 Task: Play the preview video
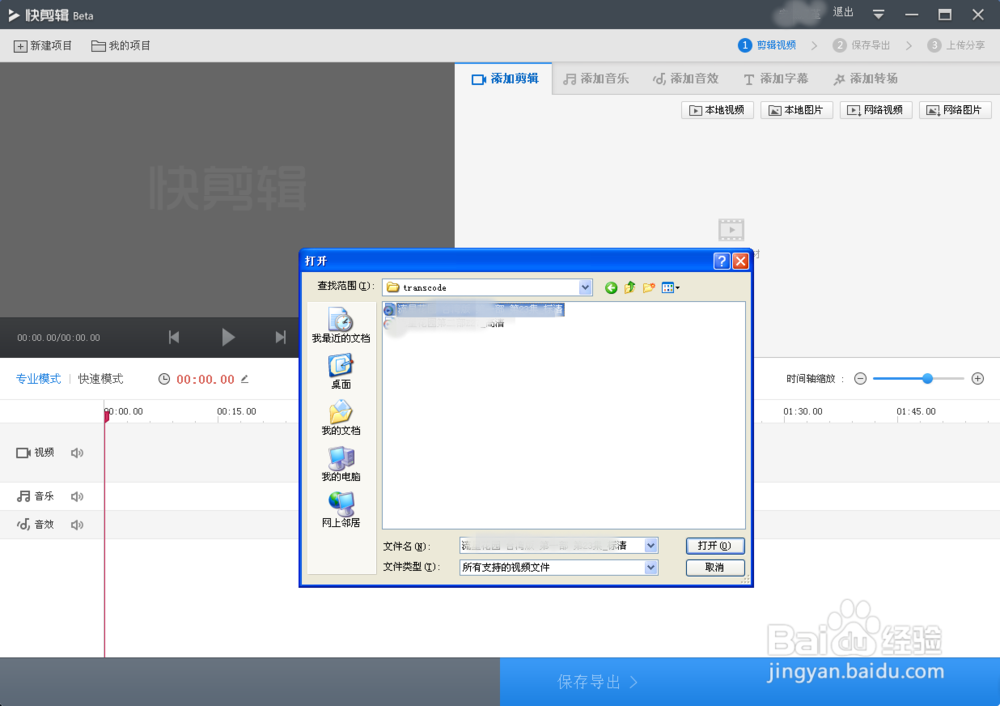coord(228,337)
